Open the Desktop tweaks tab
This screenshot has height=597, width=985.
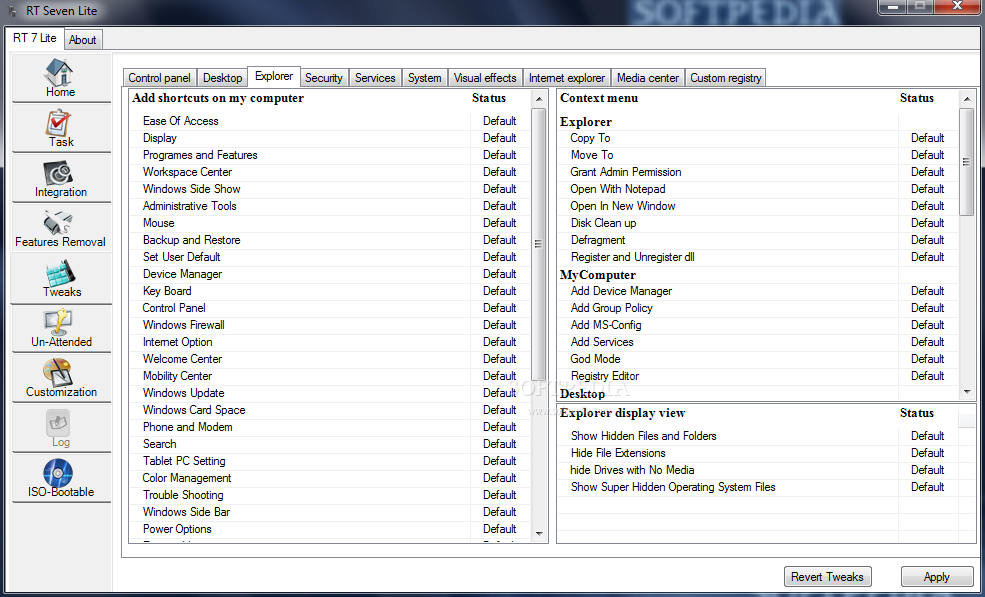[222, 77]
